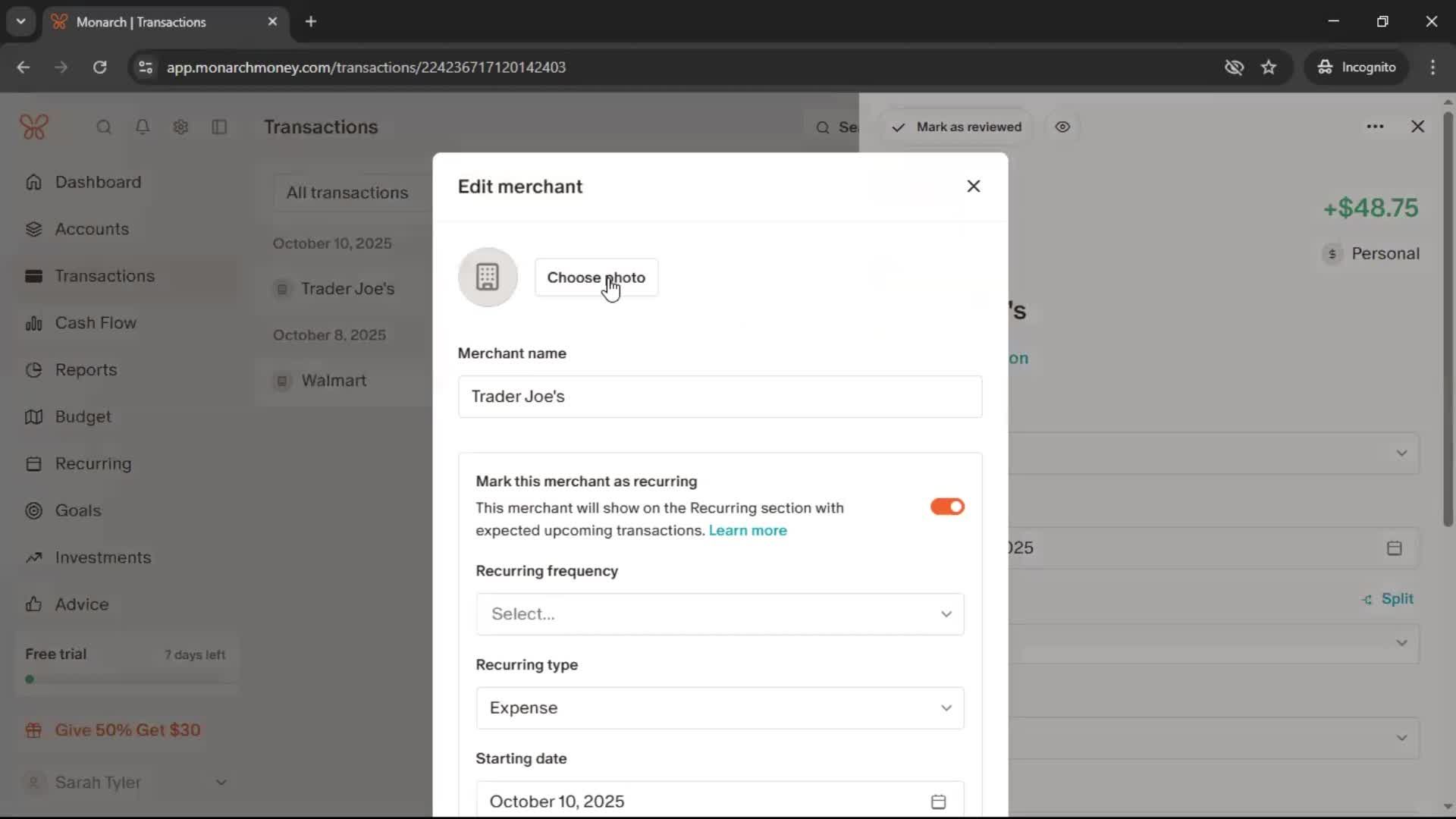1456x819 pixels.
Task: Open the notifications bell icon
Action: tap(143, 127)
